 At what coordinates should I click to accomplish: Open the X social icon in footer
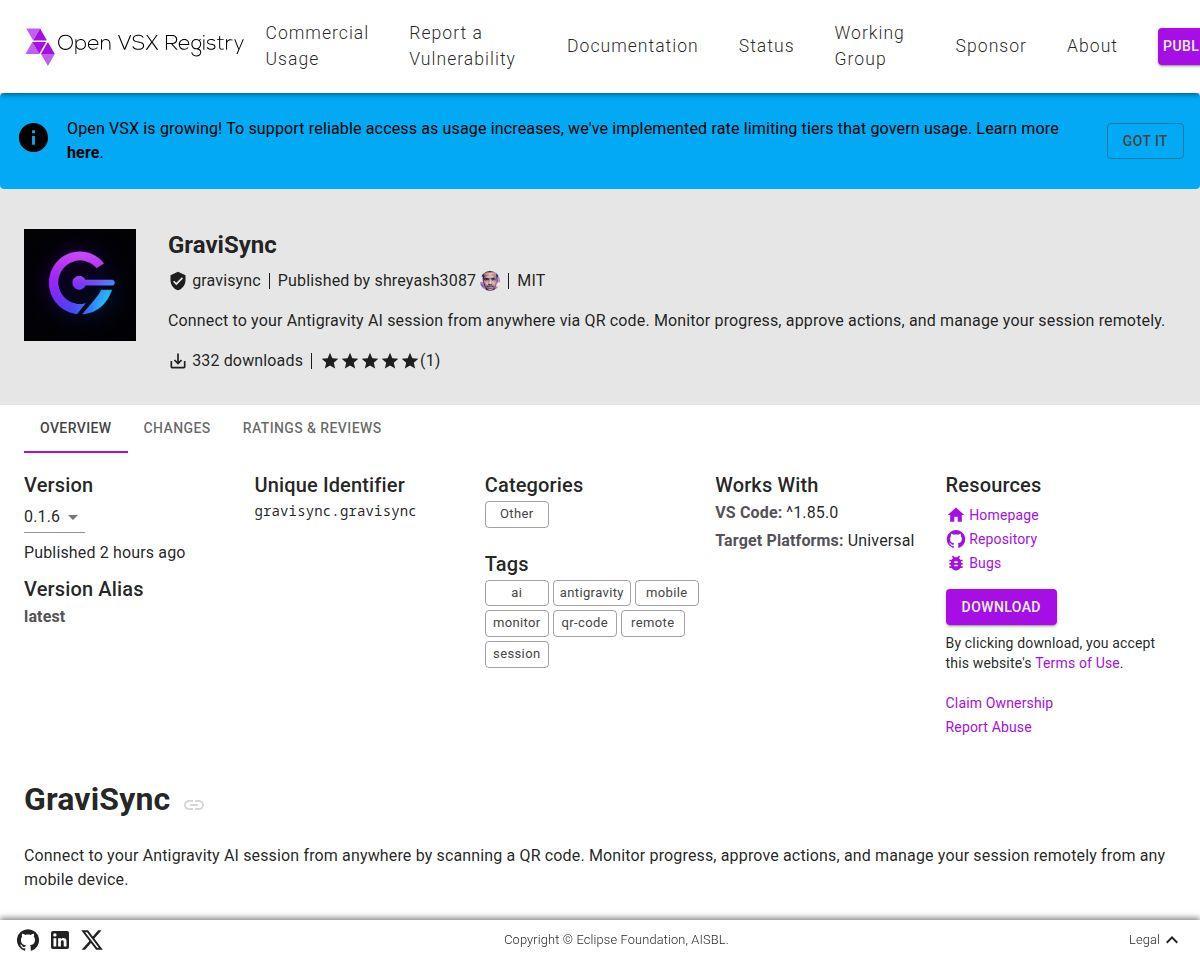click(92, 940)
